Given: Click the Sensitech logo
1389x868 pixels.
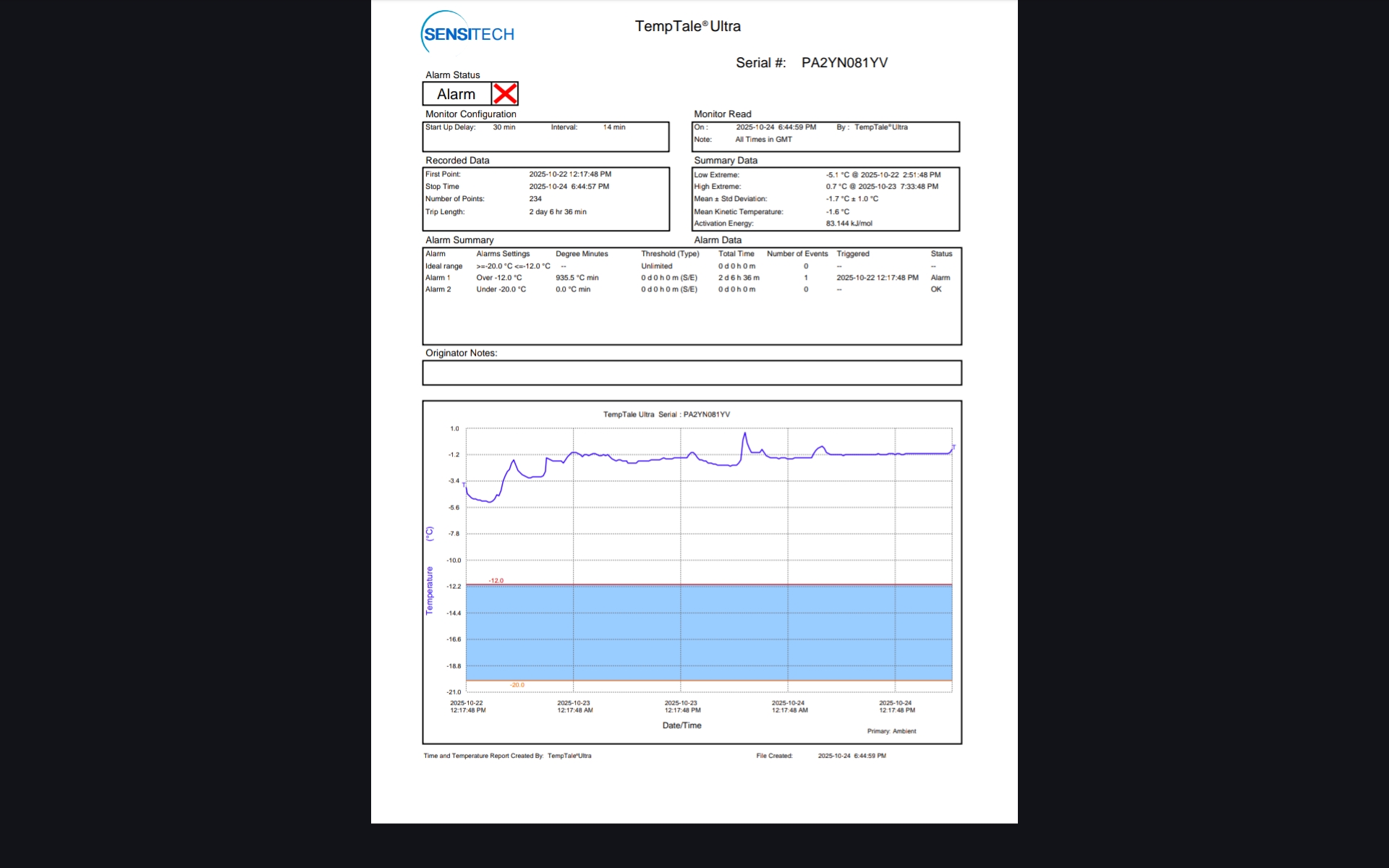Looking at the screenshot, I should point(468,33).
